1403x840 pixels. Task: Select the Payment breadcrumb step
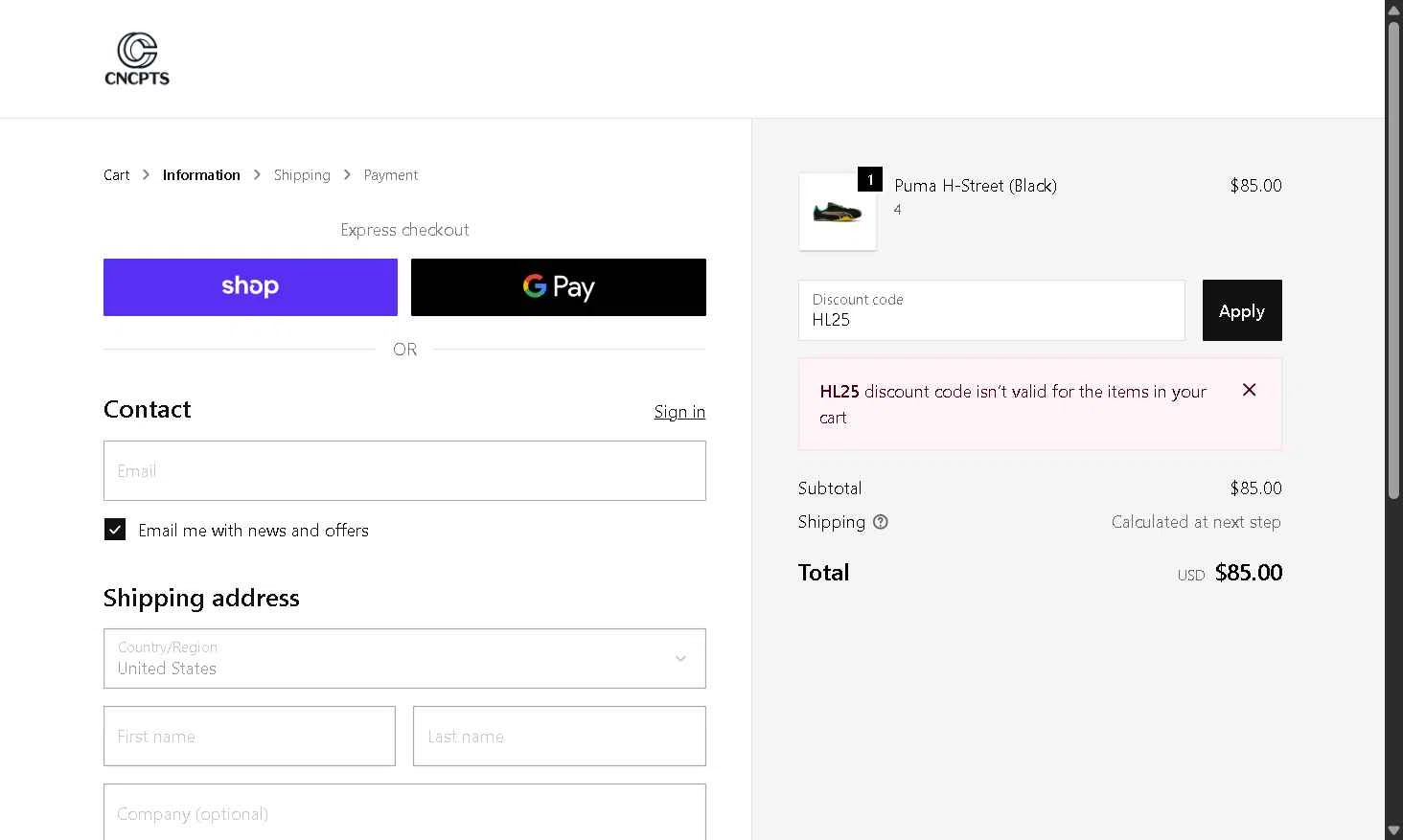(391, 175)
